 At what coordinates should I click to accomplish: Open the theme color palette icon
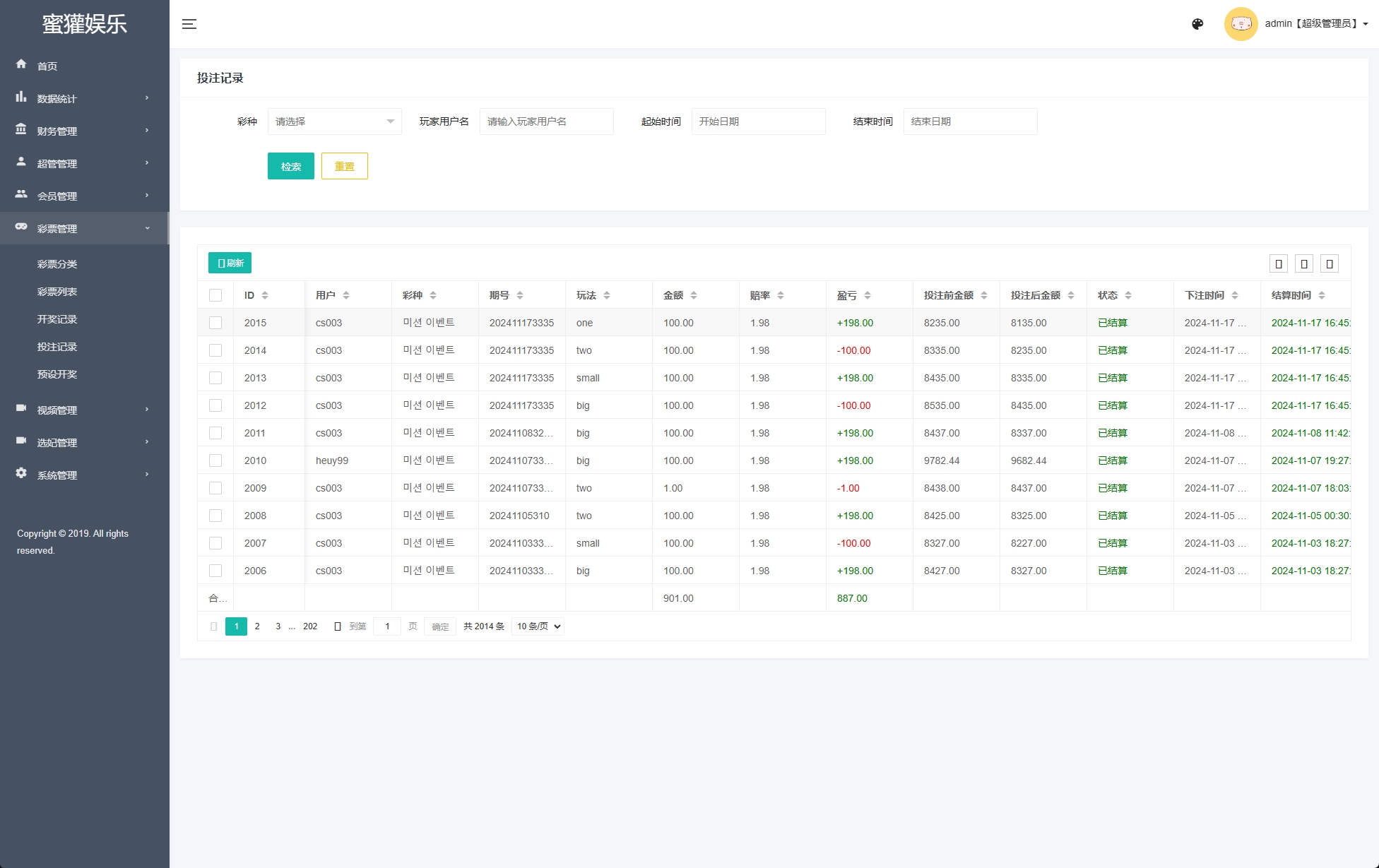pyautogui.click(x=1197, y=24)
